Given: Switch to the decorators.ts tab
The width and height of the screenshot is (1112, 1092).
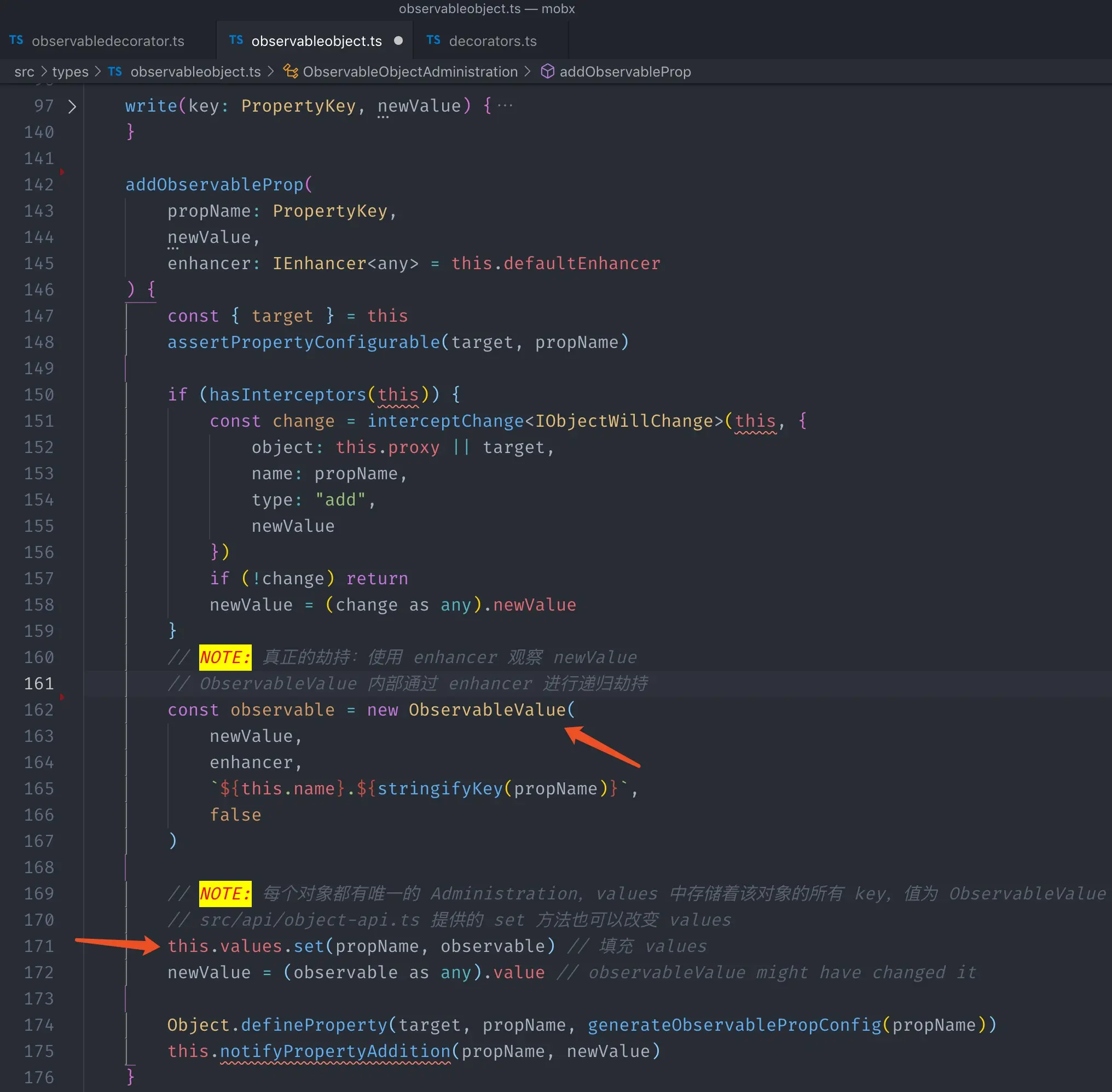Looking at the screenshot, I should 493,40.
